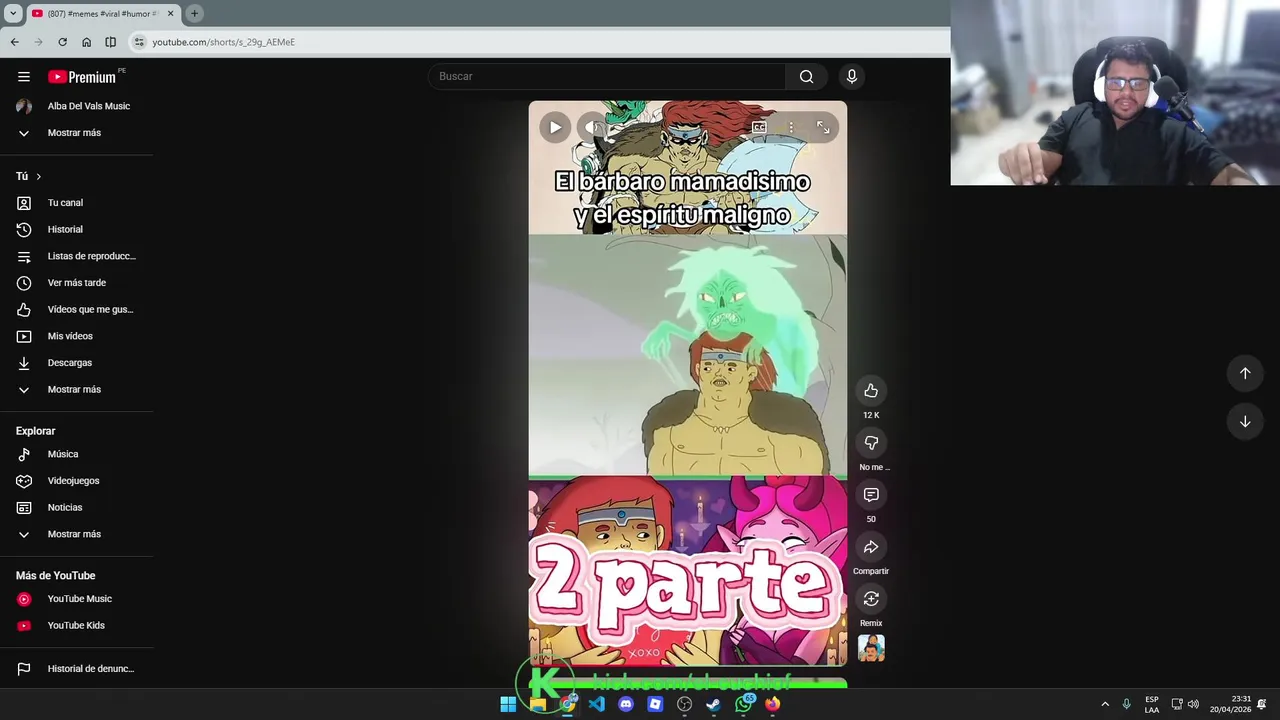Open Discord from taskbar
Viewport: 1280px width, 720px height.
coord(626,704)
